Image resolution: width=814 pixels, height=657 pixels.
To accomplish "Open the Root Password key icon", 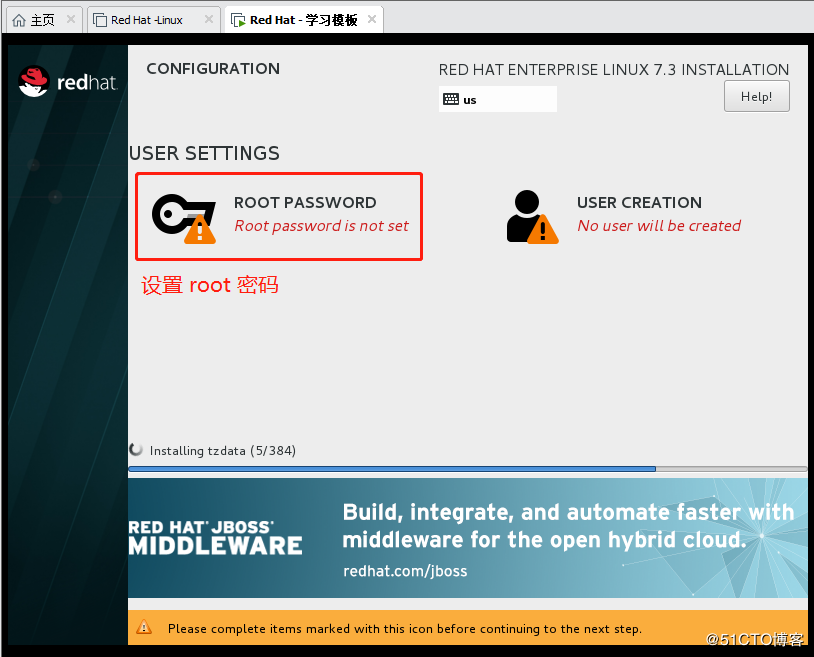I will 184,218.
